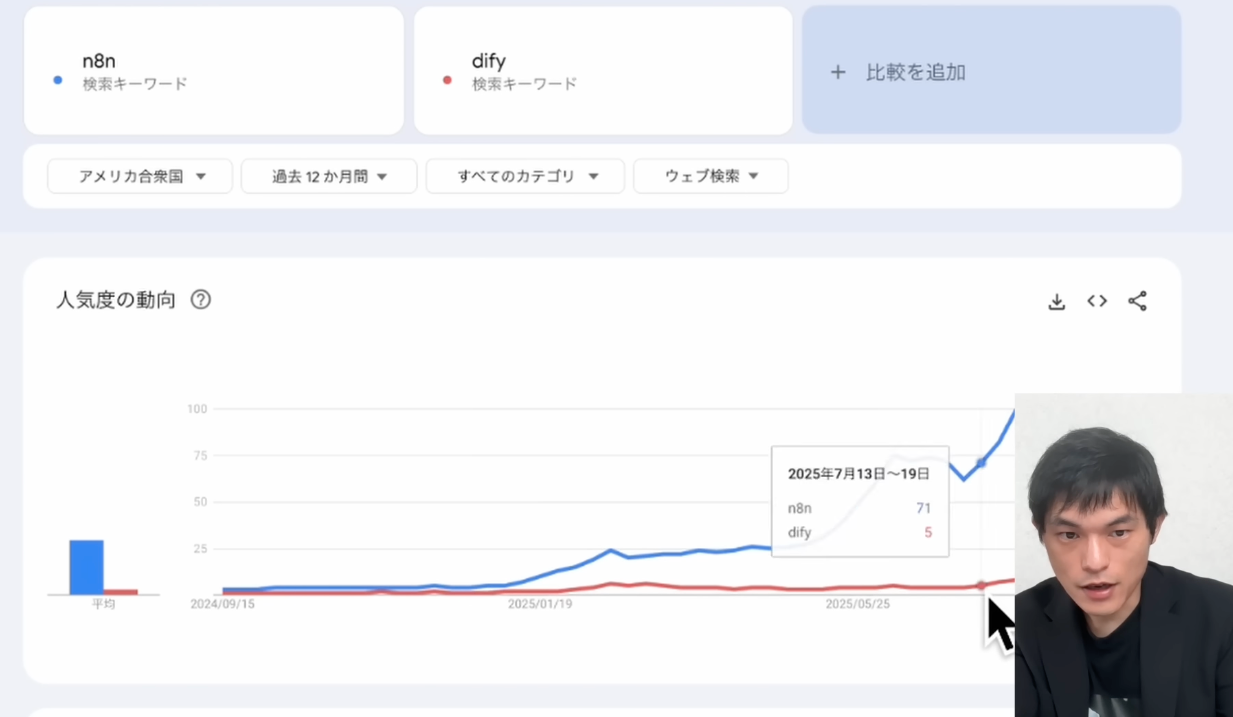1233x717 pixels.
Task: Click the highlighted dify point on red line
Action: [x=981, y=586]
